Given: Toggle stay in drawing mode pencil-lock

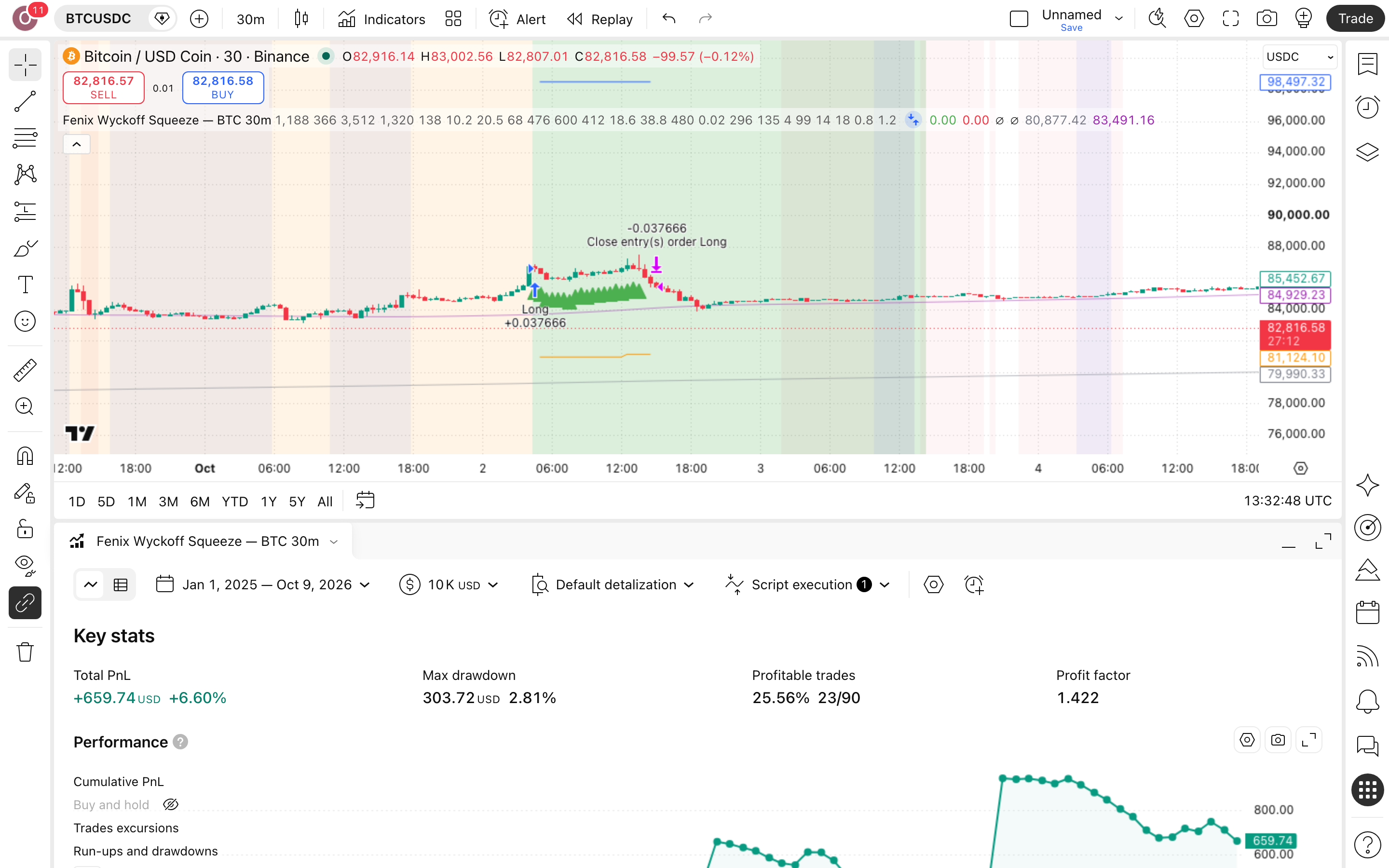Looking at the screenshot, I should pos(25,493).
